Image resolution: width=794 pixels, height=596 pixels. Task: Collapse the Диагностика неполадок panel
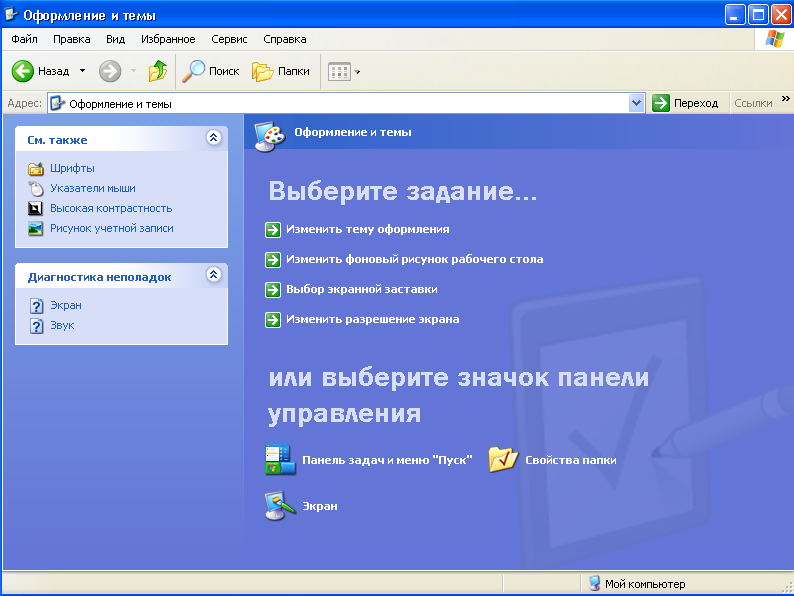pos(214,274)
